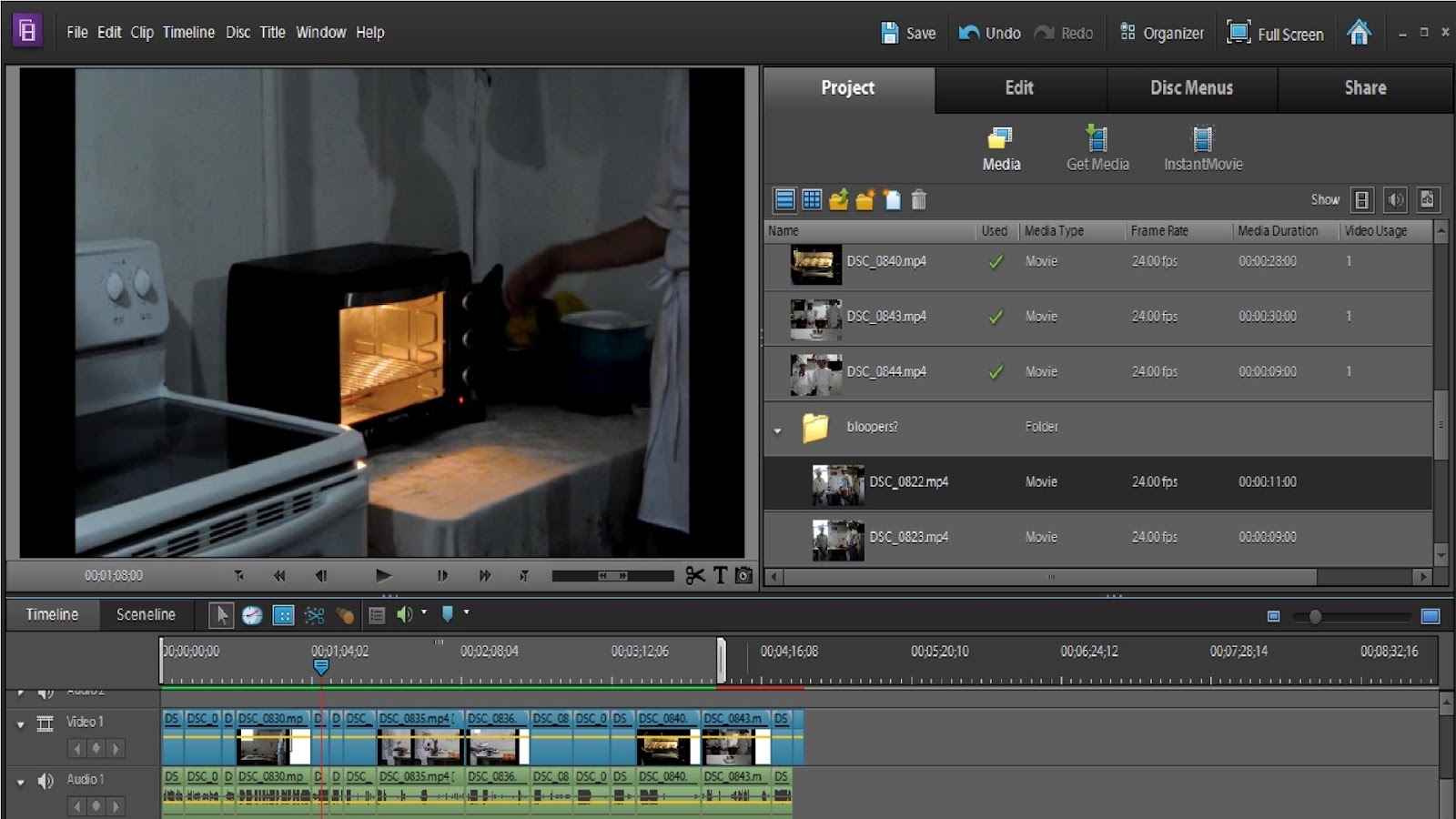Collapse the Video 1 track
1456x819 pixels.
pos(20,724)
